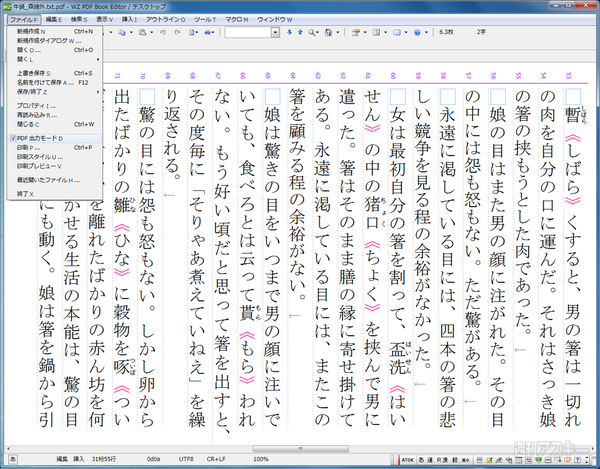Choose 新規作成 from File menu
Viewport: 600px width, 469px height.
(x=55, y=31)
